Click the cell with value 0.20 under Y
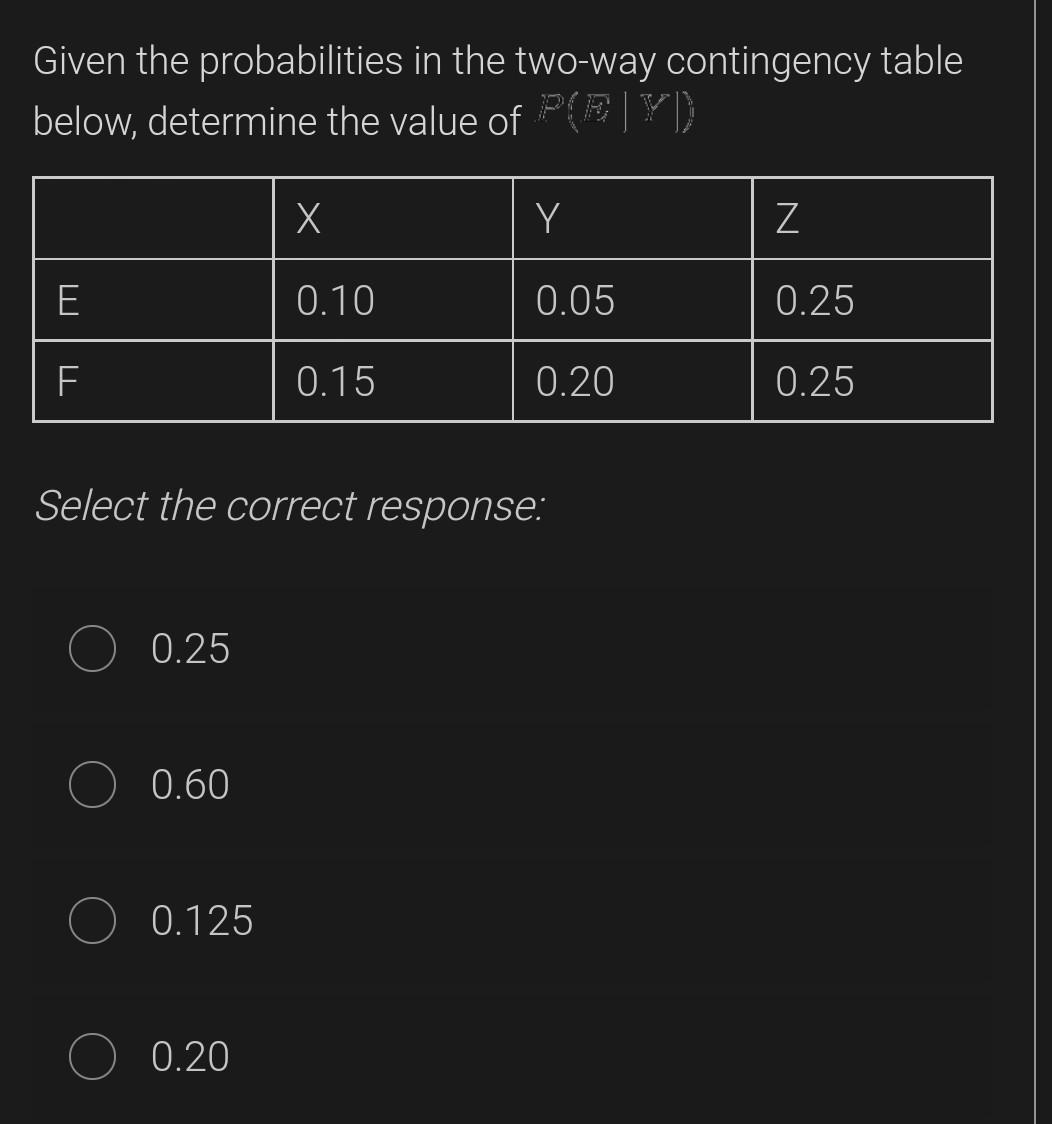 (x=574, y=380)
